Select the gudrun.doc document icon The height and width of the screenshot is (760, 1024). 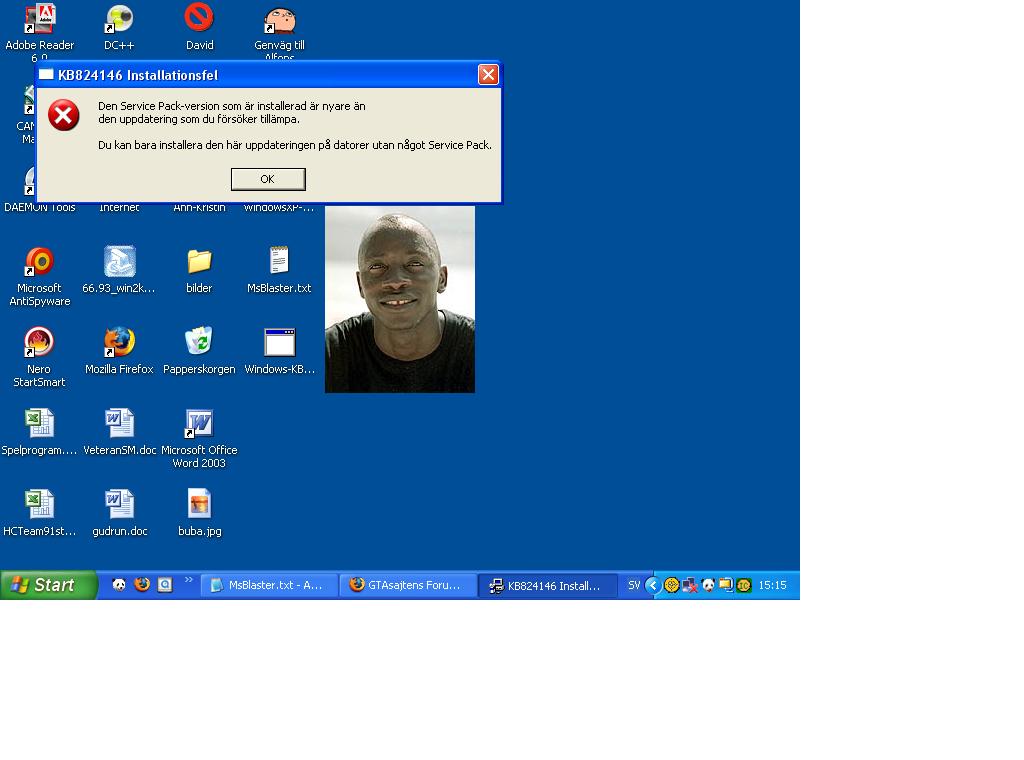[x=119, y=504]
